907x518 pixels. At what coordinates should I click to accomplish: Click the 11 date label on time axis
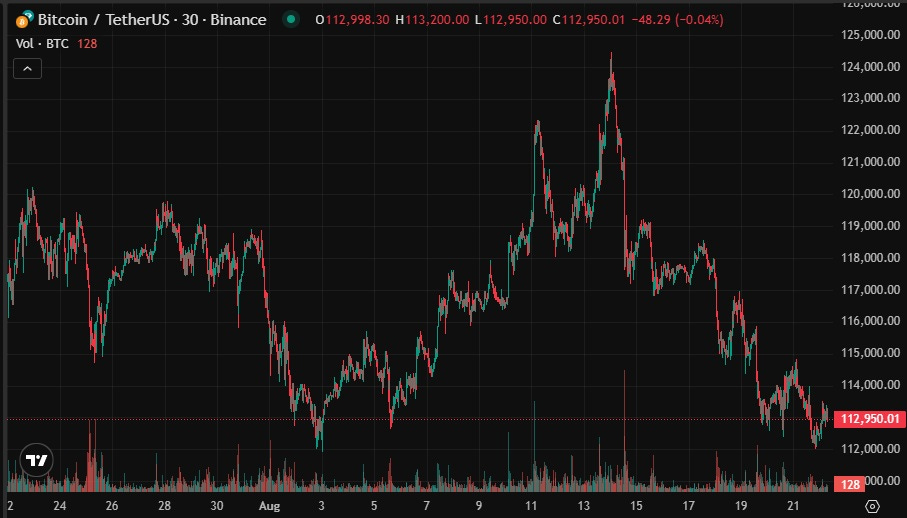coord(531,506)
